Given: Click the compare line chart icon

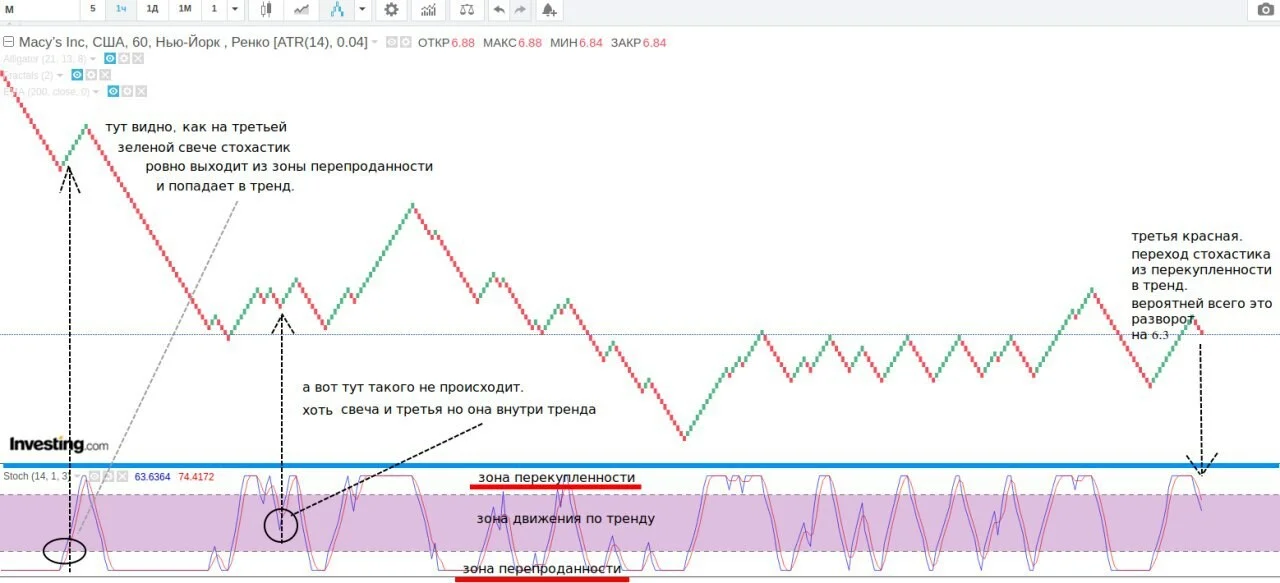Looking at the screenshot, I should click(x=301, y=10).
